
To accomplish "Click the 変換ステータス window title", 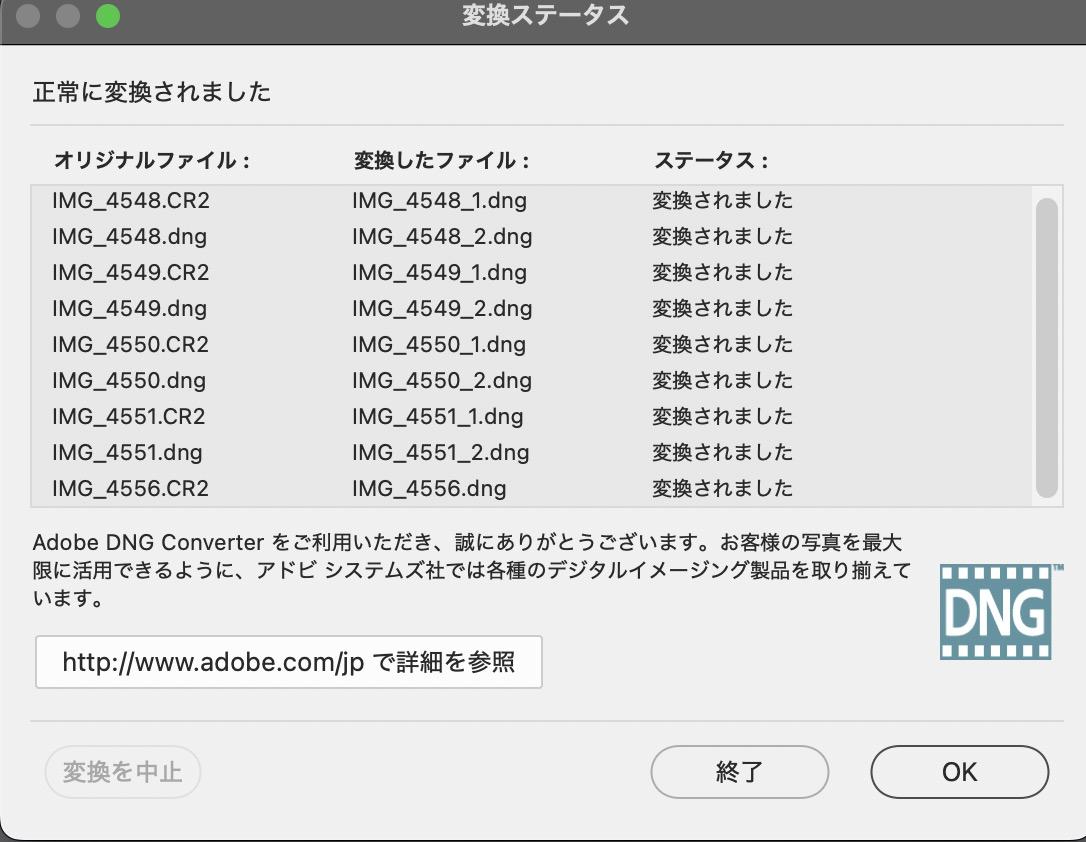I will tap(545, 15).
